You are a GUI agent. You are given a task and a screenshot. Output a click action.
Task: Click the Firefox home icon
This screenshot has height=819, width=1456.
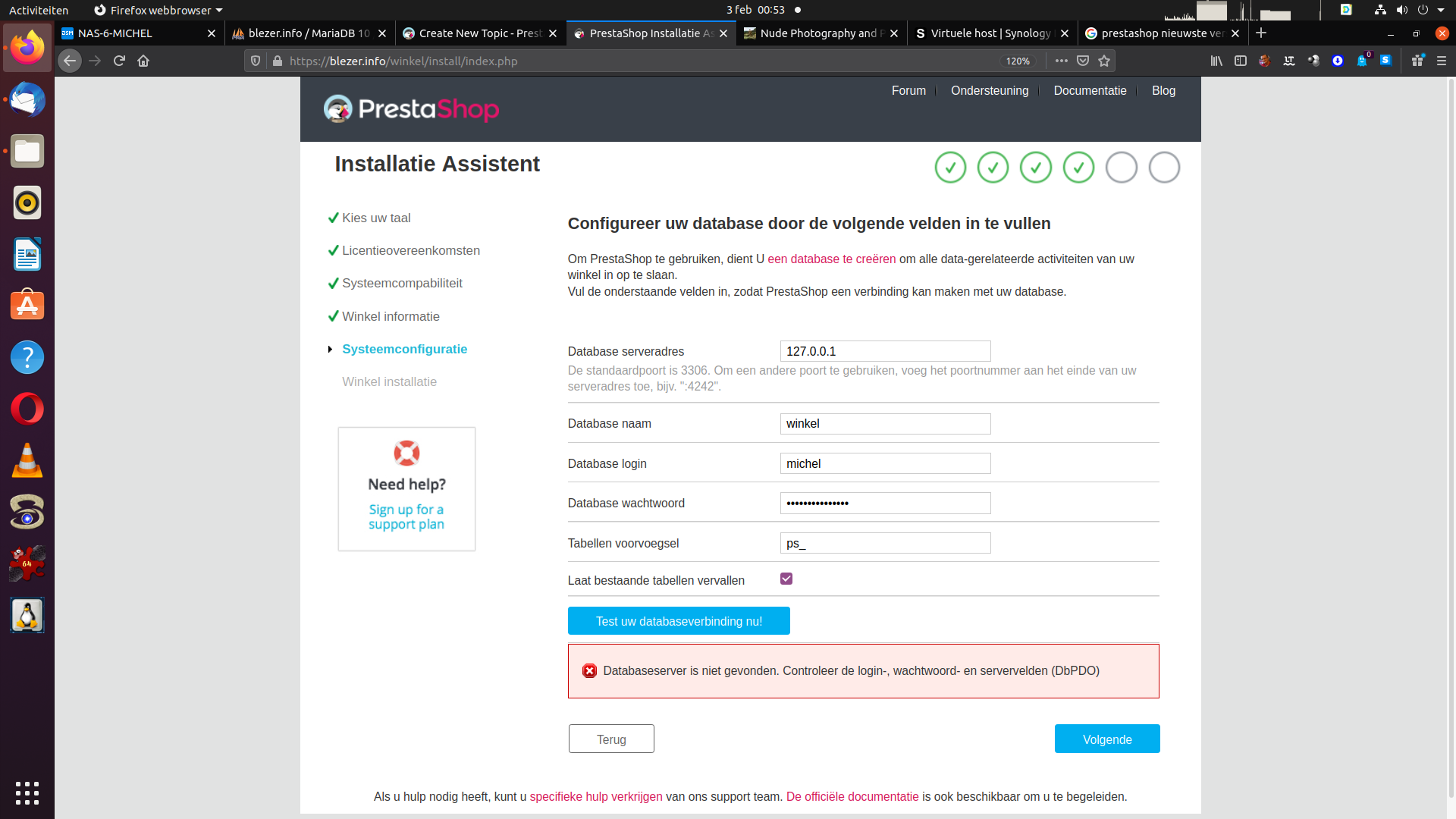(x=143, y=61)
